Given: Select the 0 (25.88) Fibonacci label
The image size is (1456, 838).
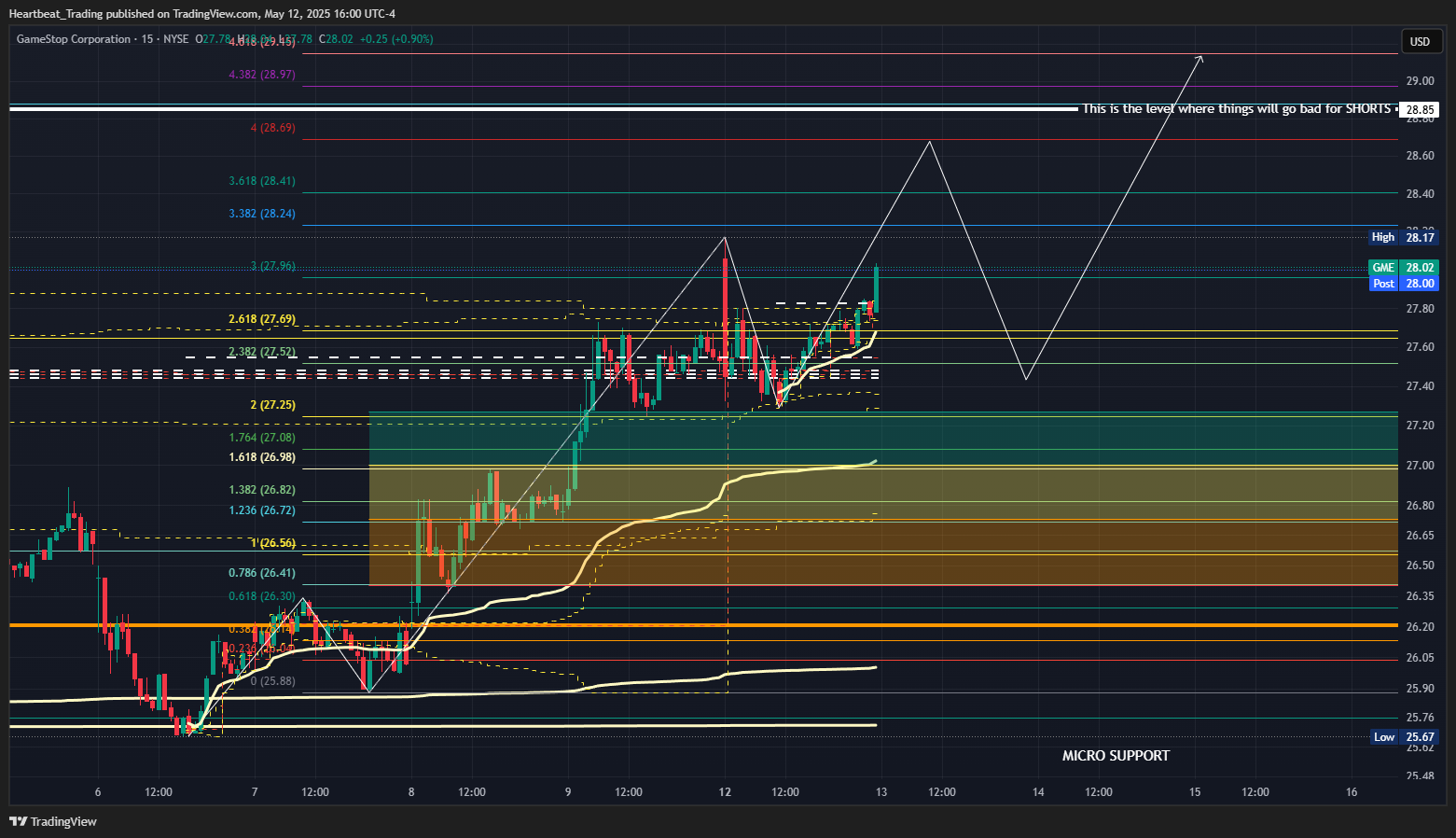Looking at the screenshot, I should pyautogui.click(x=273, y=681).
